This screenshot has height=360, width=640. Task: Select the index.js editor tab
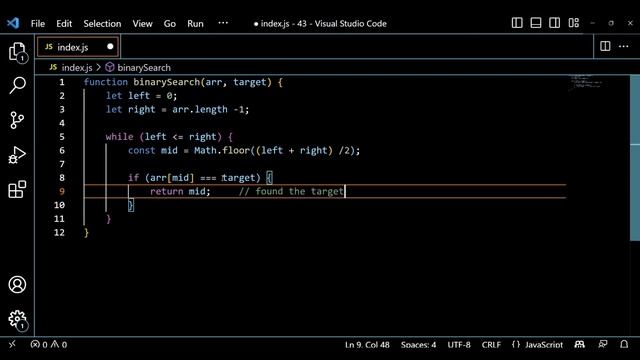pos(78,47)
